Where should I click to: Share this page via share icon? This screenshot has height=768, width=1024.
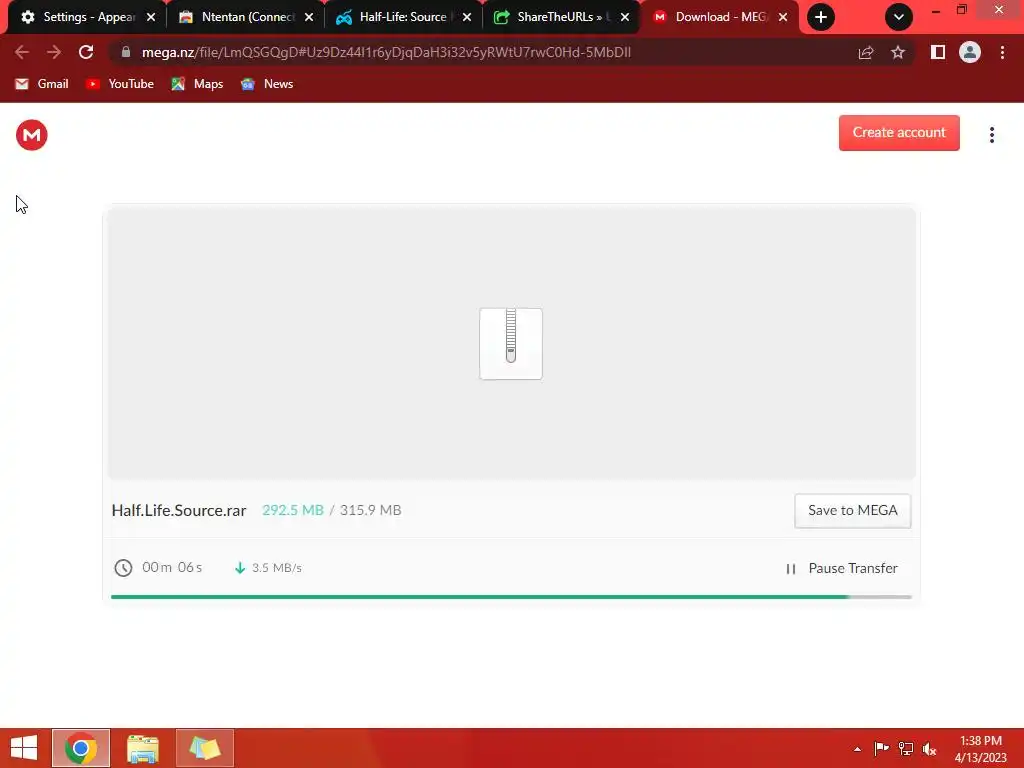(866, 52)
